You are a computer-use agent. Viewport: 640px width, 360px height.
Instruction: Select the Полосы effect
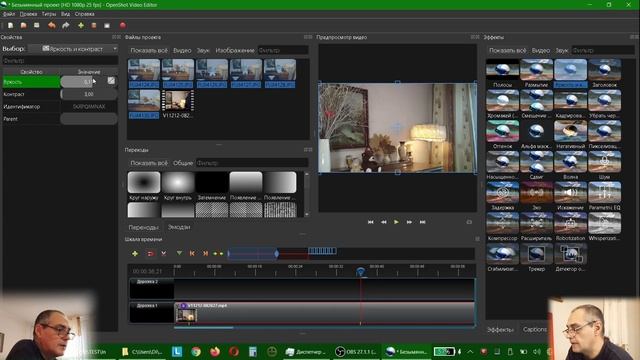tap(502, 73)
